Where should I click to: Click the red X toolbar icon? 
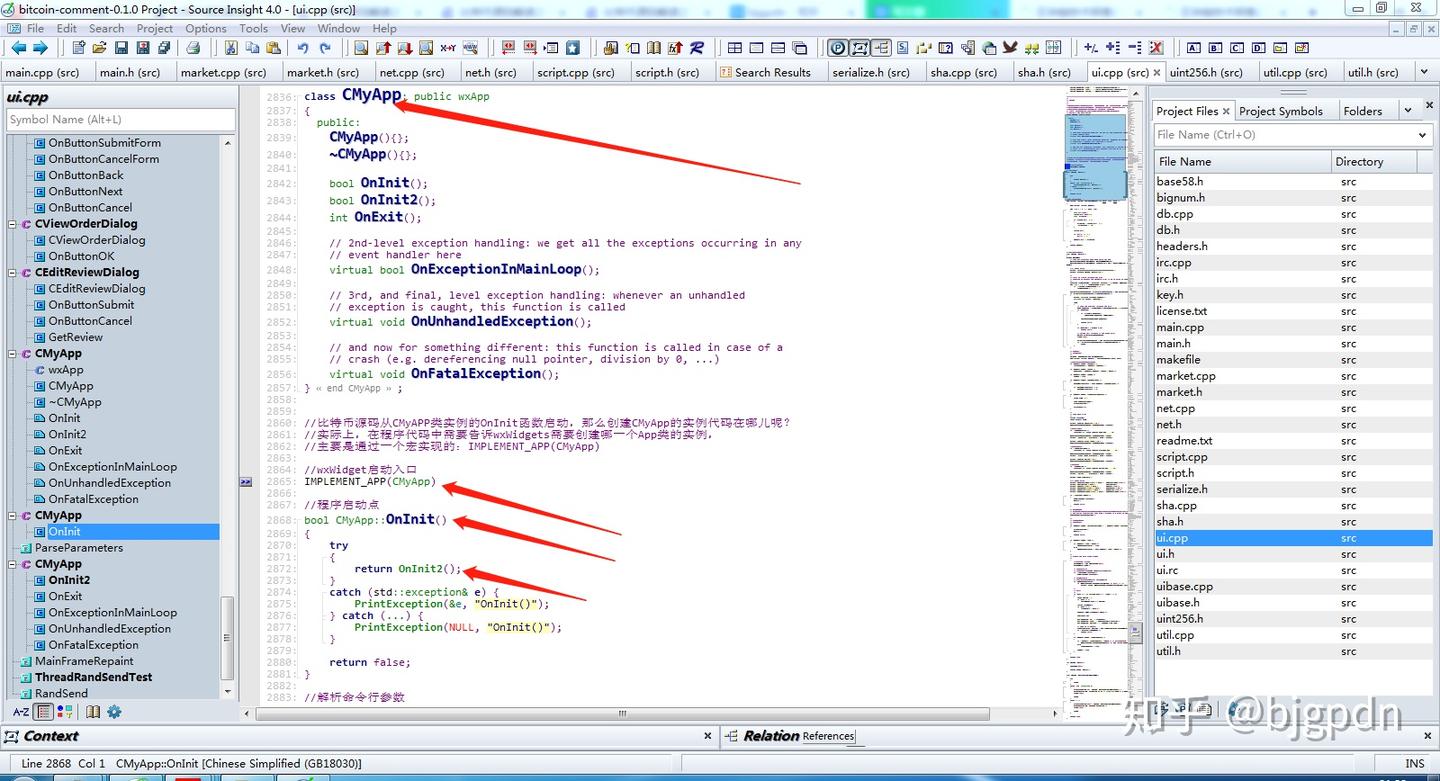click(x=1156, y=48)
